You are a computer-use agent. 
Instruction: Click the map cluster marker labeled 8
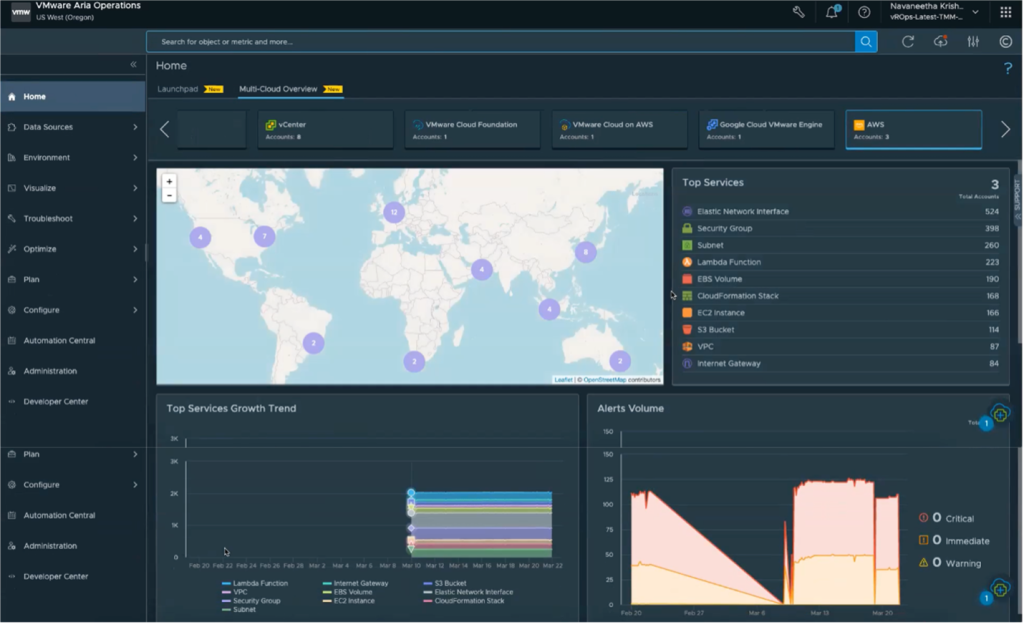click(586, 252)
